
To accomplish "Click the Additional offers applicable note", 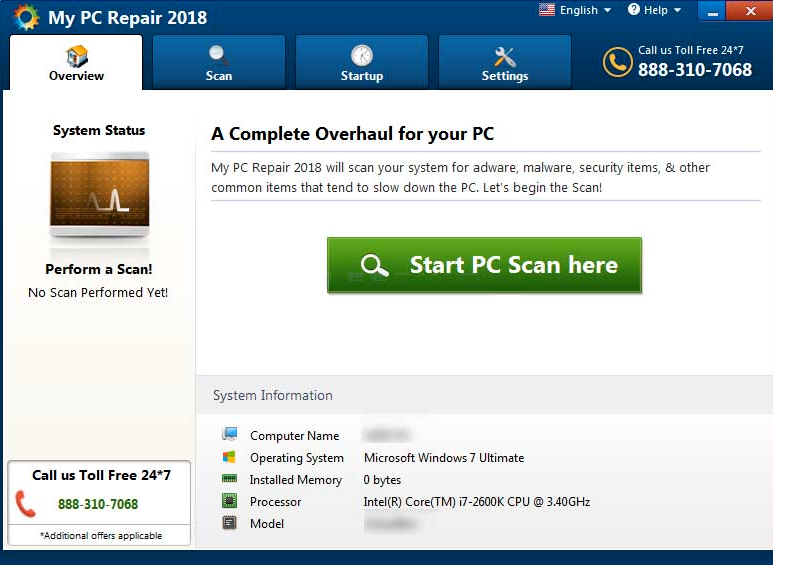I will [x=99, y=536].
